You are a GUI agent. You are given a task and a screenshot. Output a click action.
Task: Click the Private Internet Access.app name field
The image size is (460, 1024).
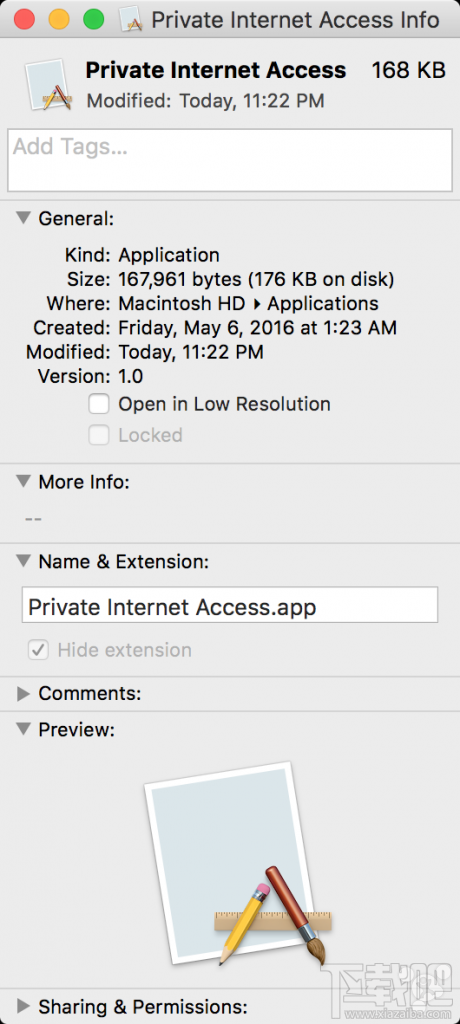click(x=230, y=605)
